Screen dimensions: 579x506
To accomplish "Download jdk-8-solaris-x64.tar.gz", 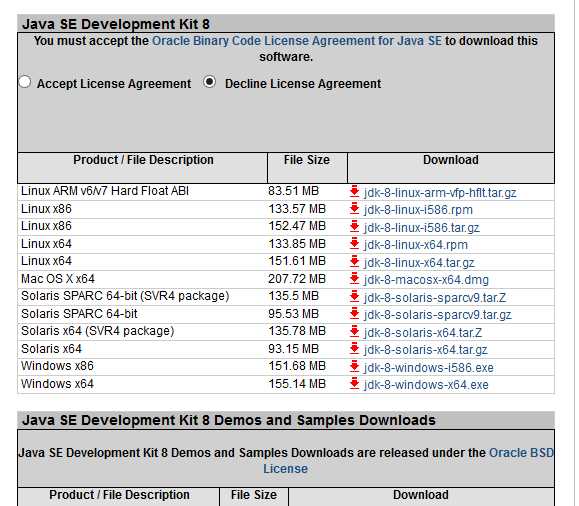I will 425,349.
